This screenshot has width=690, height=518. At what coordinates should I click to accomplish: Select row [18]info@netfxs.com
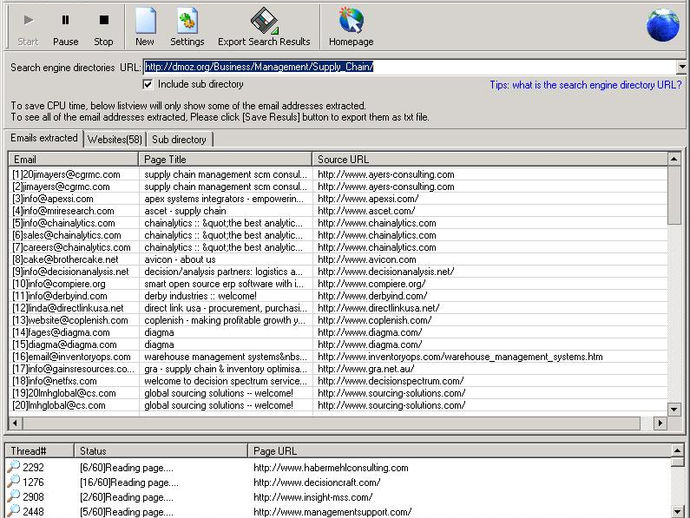point(338,381)
